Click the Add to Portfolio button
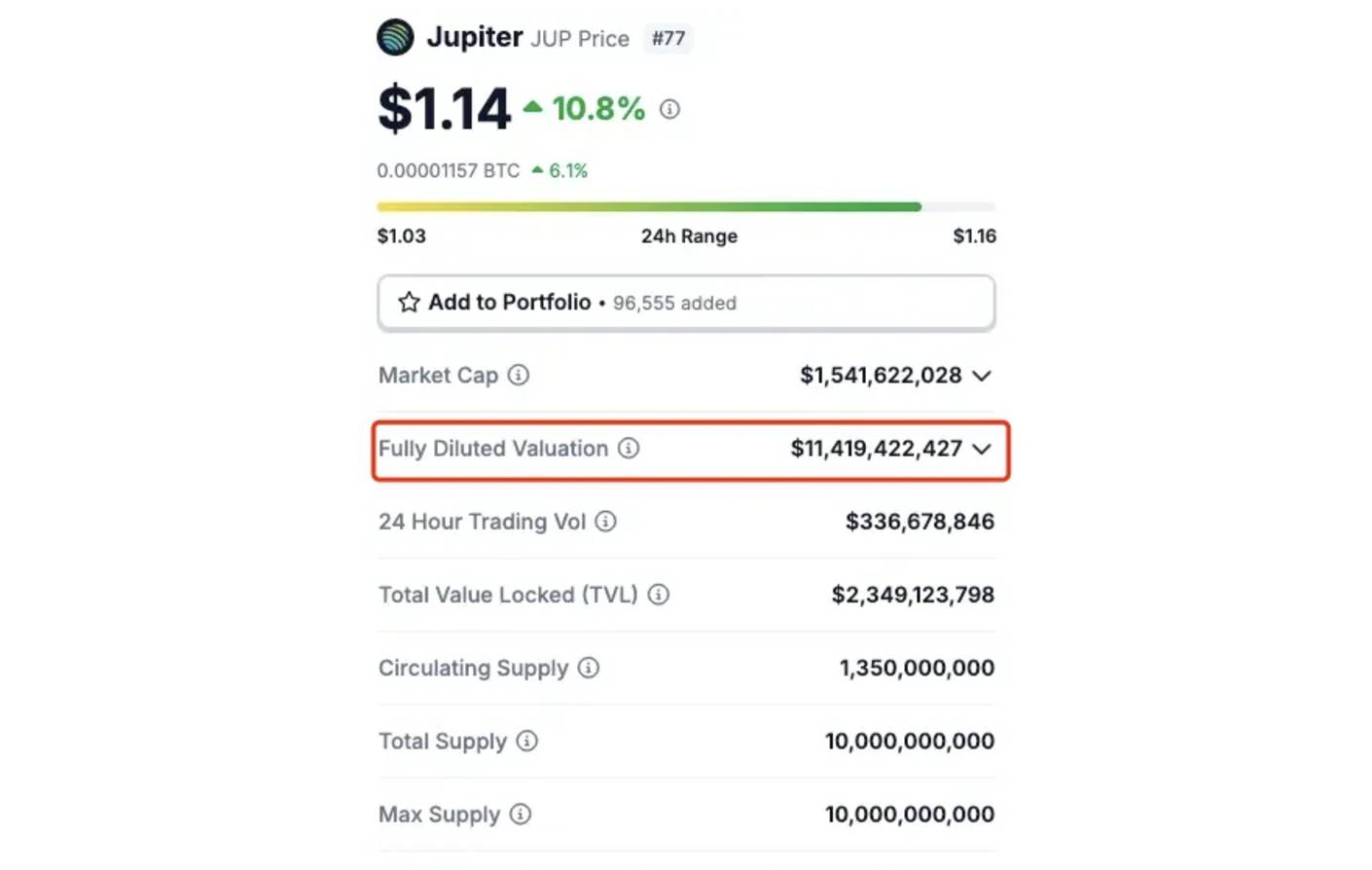Image resolution: width=1372 pixels, height=870 pixels. coord(686,303)
